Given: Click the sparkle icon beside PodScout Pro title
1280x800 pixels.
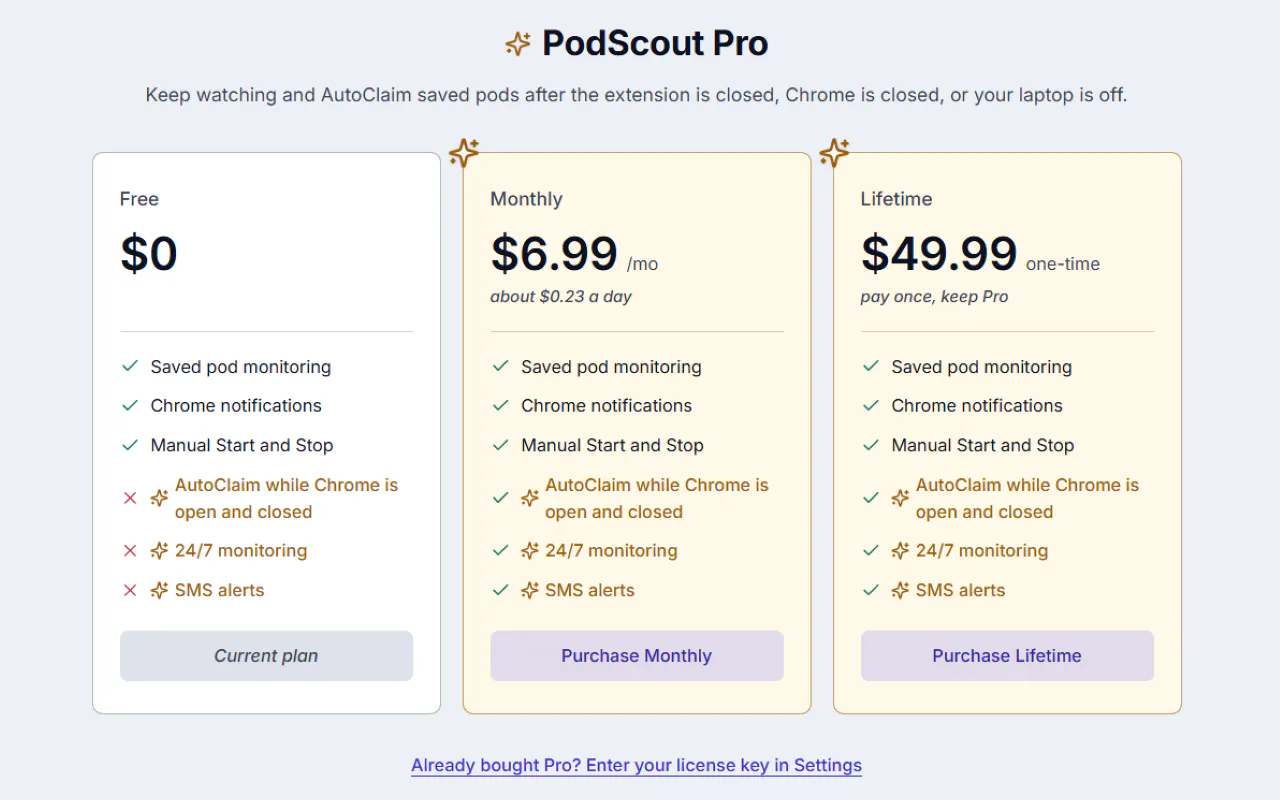Looking at the screenshot, I should point(518,44).
